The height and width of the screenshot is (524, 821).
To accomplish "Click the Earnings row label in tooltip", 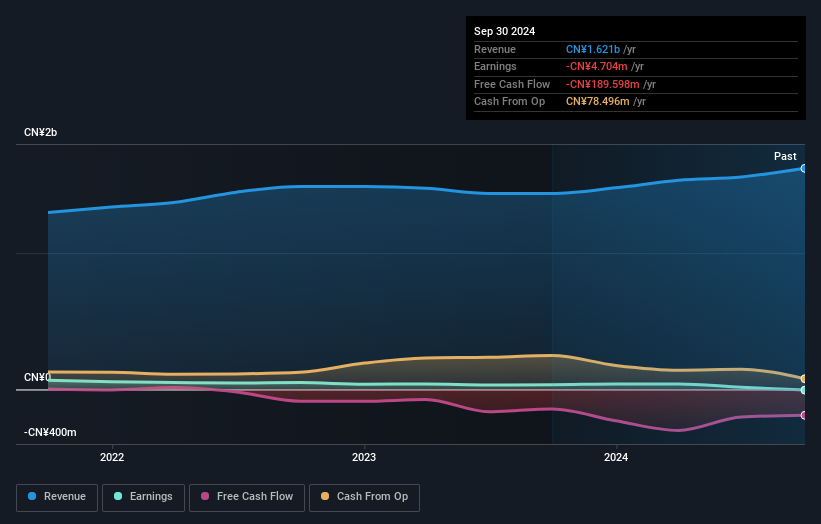I will (495, 66).
